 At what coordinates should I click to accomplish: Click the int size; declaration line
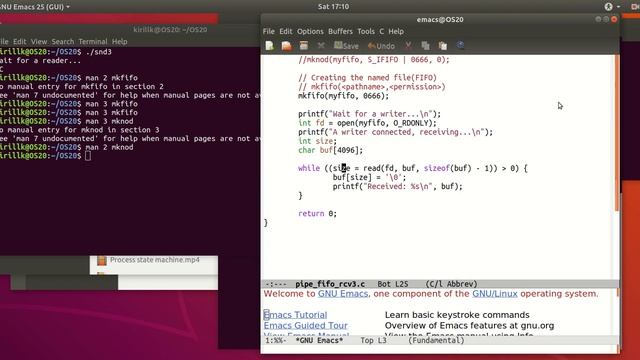[x=318, y=141]
